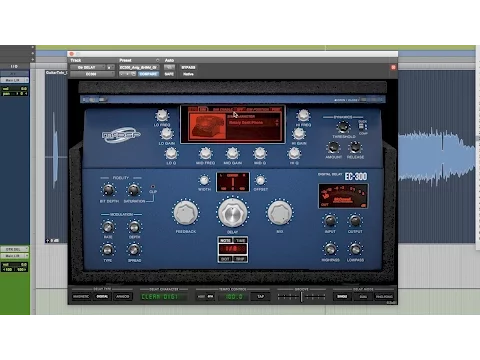Open the EC300 plugin selector dropdown

pyautogui.click(x=92, y=74)
